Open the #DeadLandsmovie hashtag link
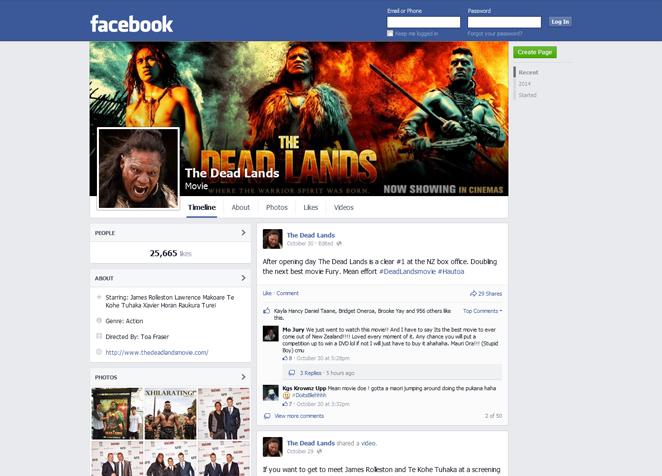Image resolution: width=662 pixels, height=476 pixels. tap(407, 272)
